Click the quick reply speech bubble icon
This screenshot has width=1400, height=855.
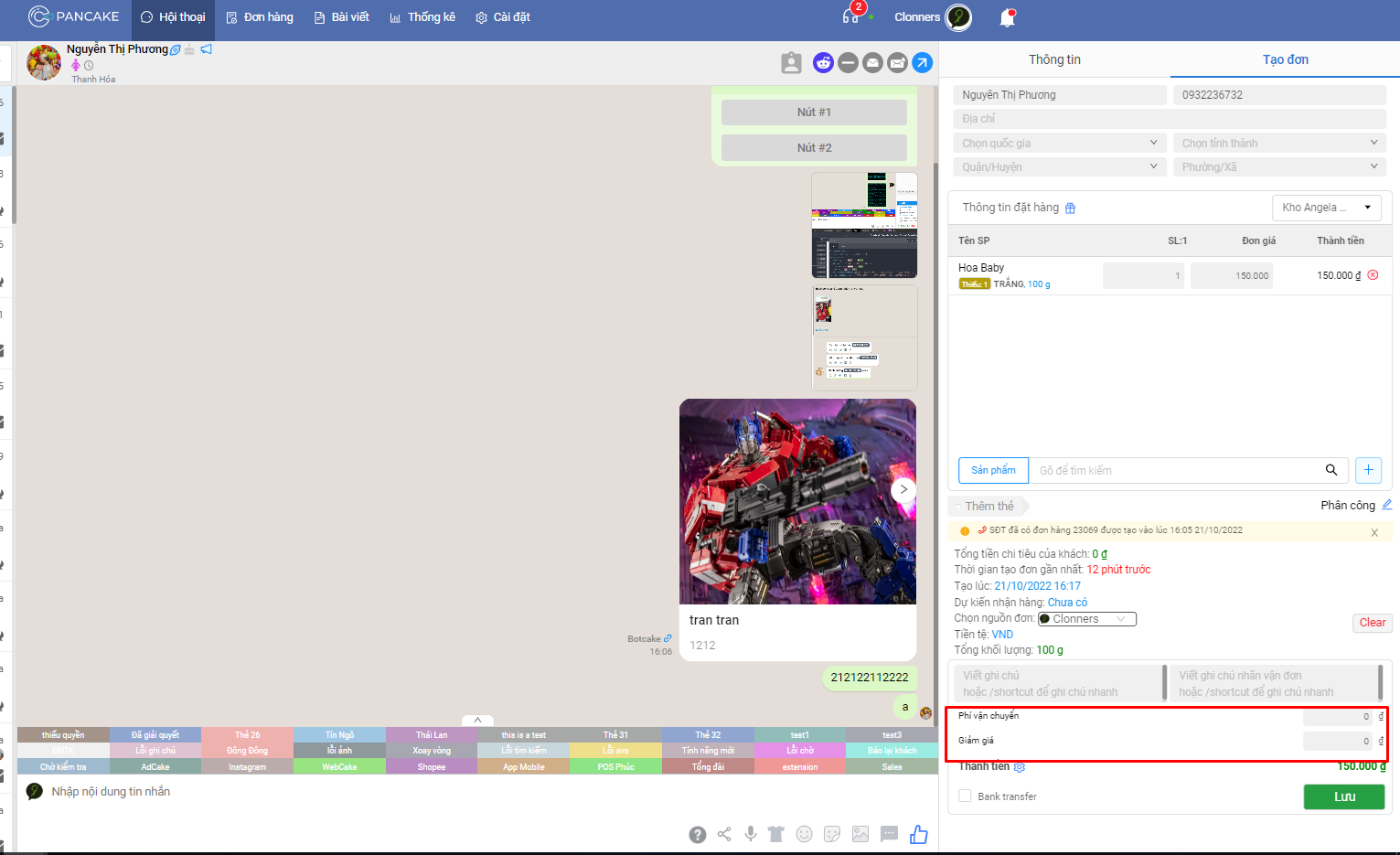(x=889, y=834)
